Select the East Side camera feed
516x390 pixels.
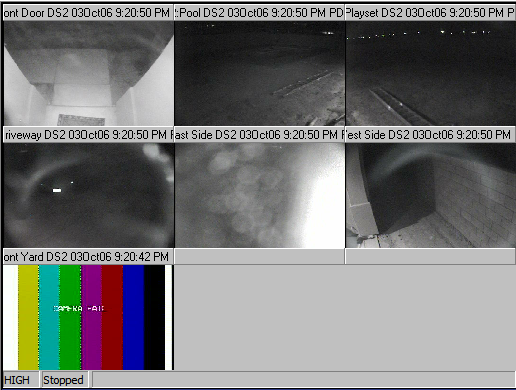(x=260, y=195)
